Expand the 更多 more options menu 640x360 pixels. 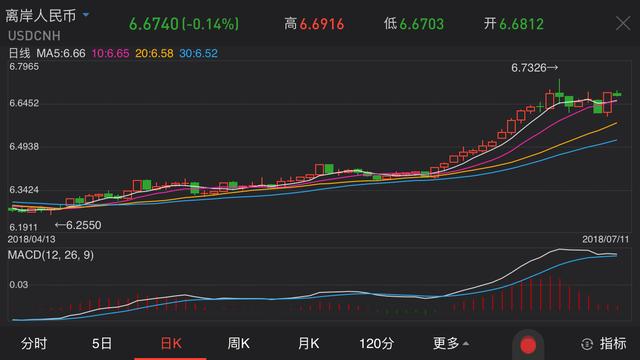pos(451,343)
